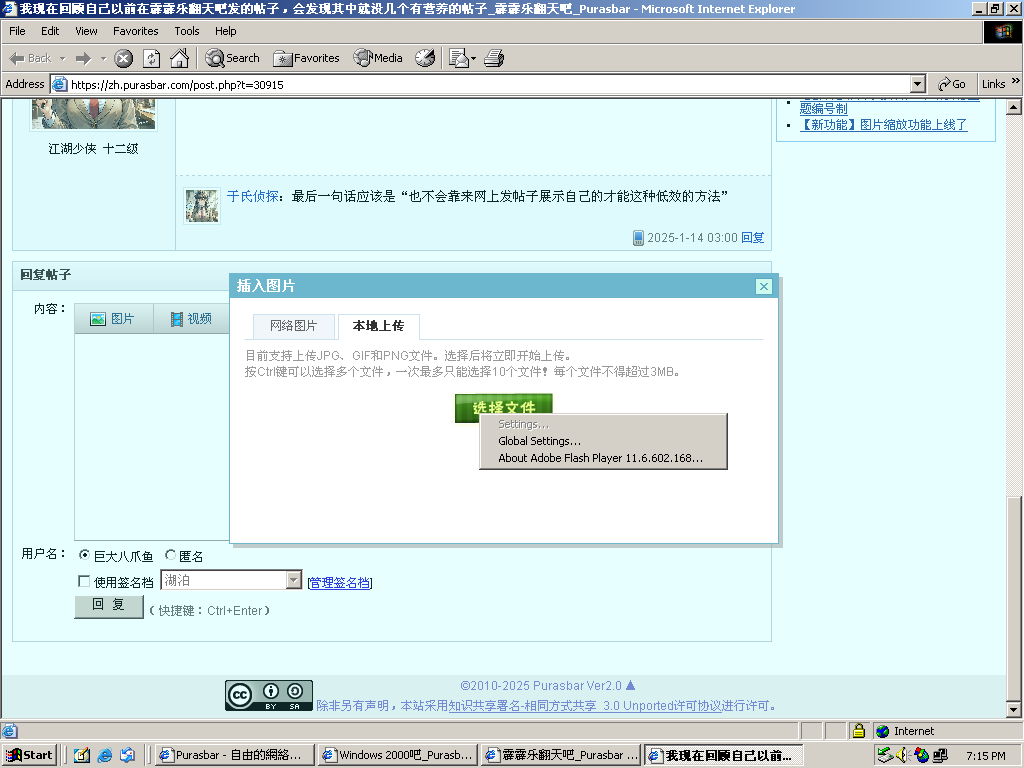Open the Back button history dropdown
This screenshot has height=768, width=1024.
click(x=63, y=58)
